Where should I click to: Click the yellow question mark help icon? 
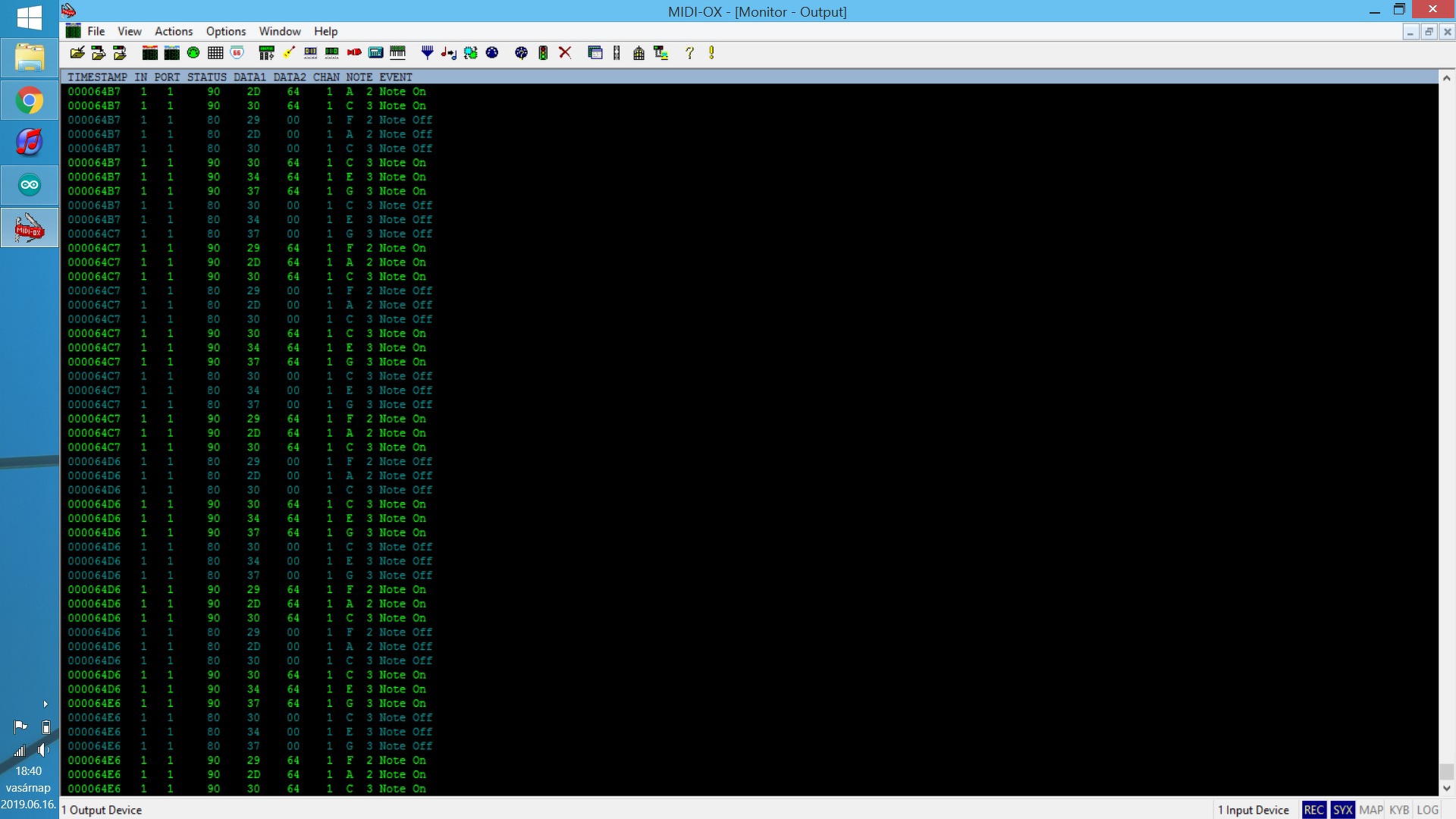pyautogui.click(x=689, y=52)
